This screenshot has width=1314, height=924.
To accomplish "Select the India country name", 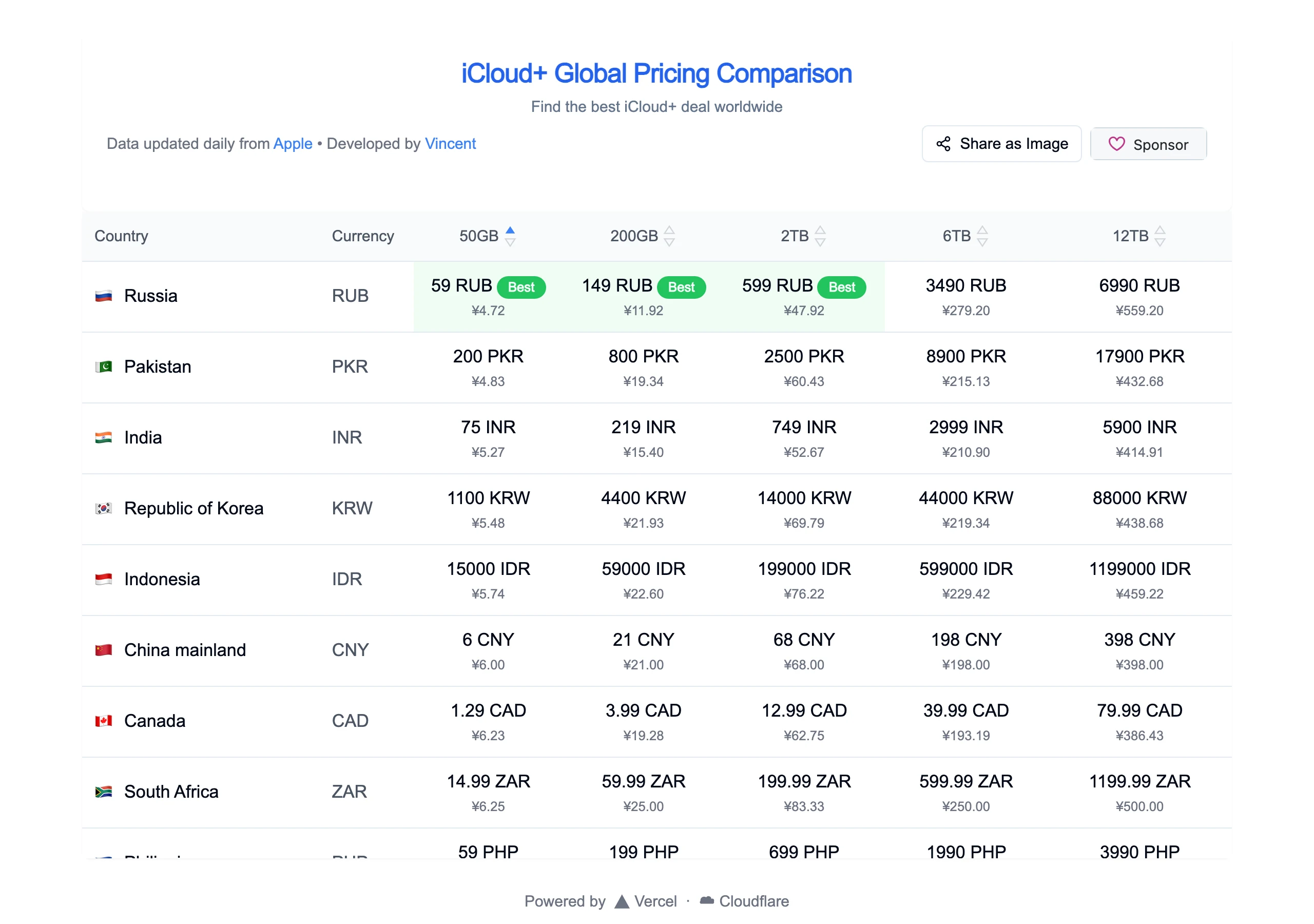I will 143,437.
